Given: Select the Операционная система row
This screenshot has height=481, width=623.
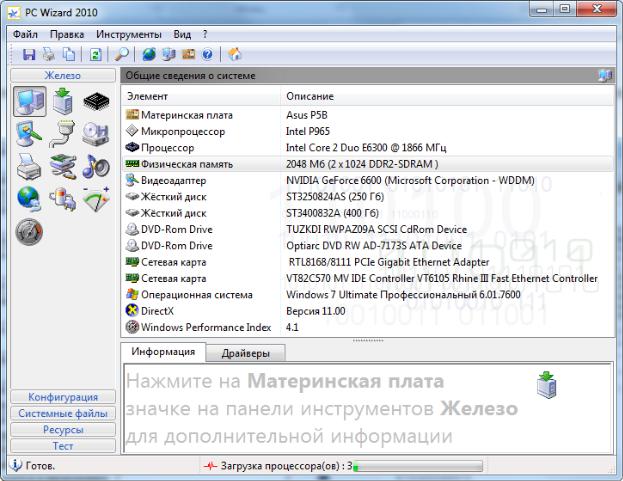Looking at the screenshot, I should (368, 294).
